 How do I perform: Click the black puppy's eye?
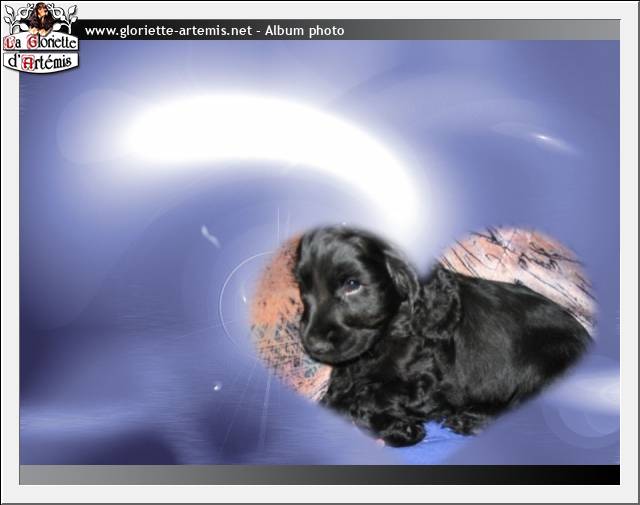[351, 285]
